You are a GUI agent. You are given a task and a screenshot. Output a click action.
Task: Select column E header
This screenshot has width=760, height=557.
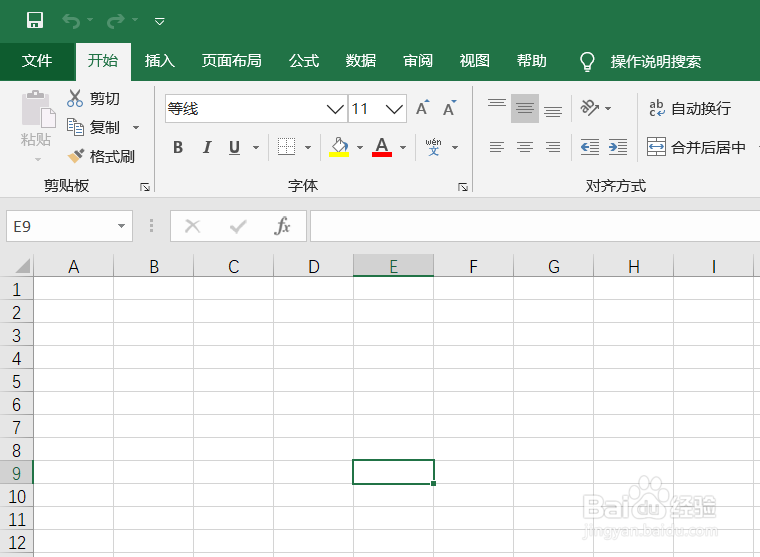394,266
